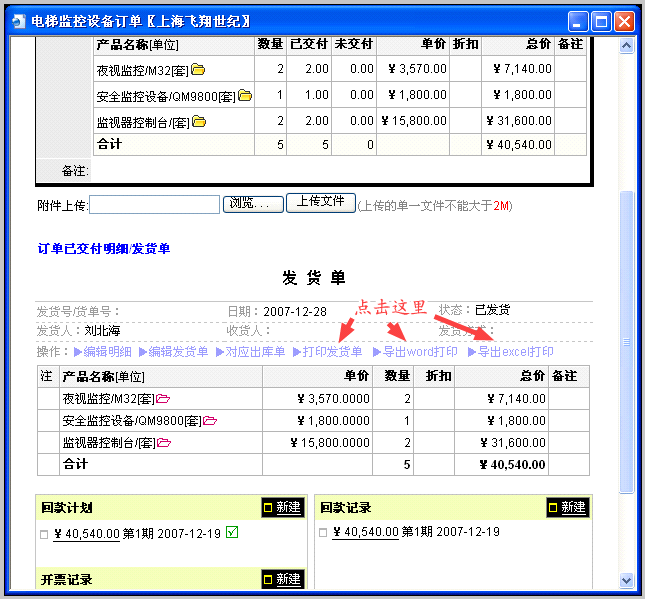This screenshot has width=645, height=599.
Task: Click the 附件上传 file path input field
Action: pyautogui.click(x=155, y=205)
